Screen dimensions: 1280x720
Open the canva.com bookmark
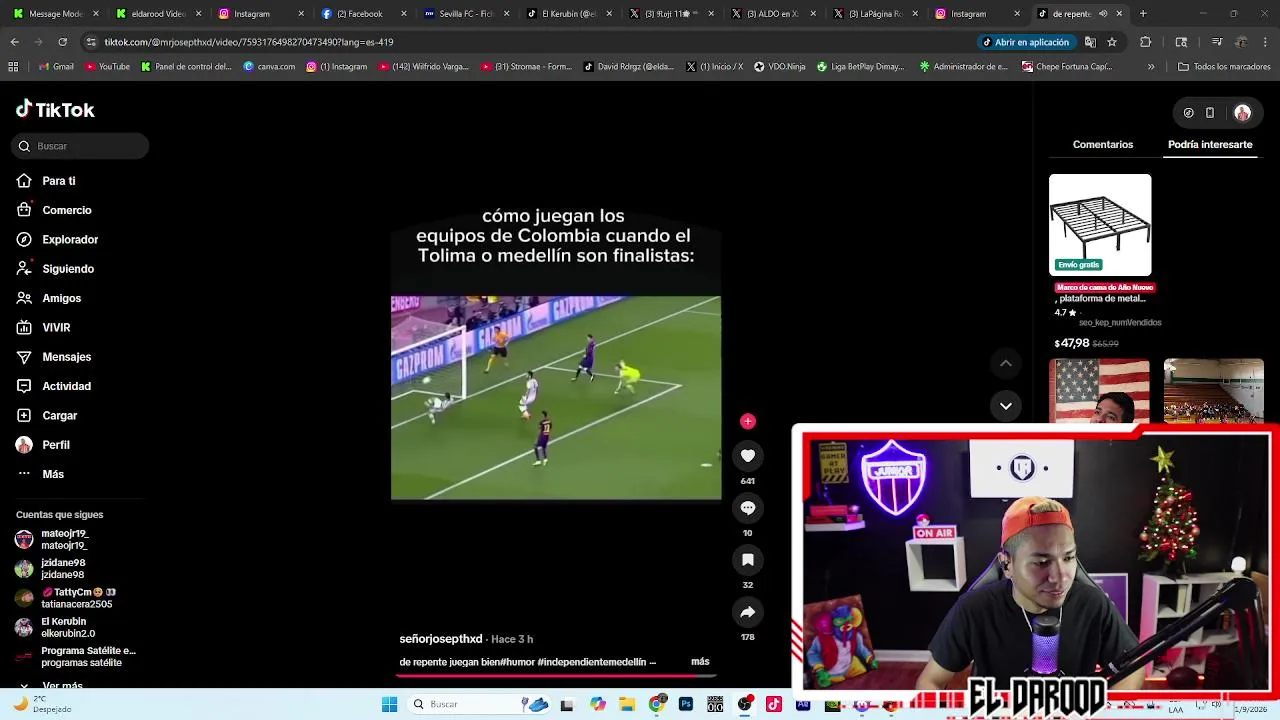270,67
